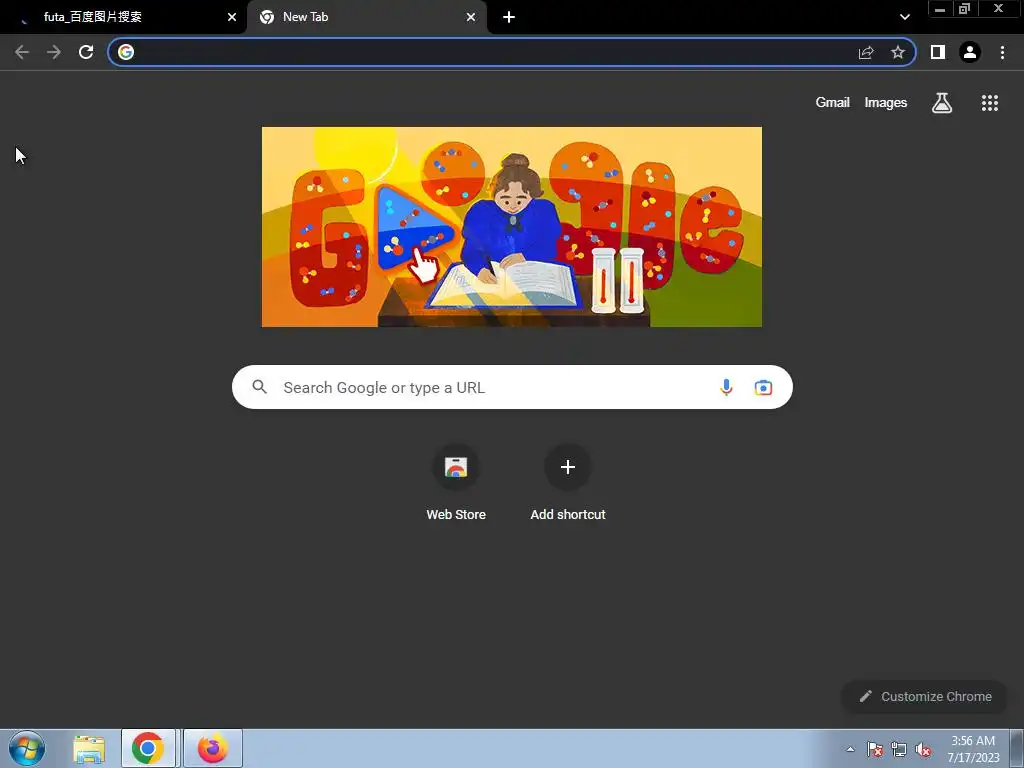Viewport: 1024px width, 768px height.
Task: Open Search Labs flask icon
Action: pos(942,103)
